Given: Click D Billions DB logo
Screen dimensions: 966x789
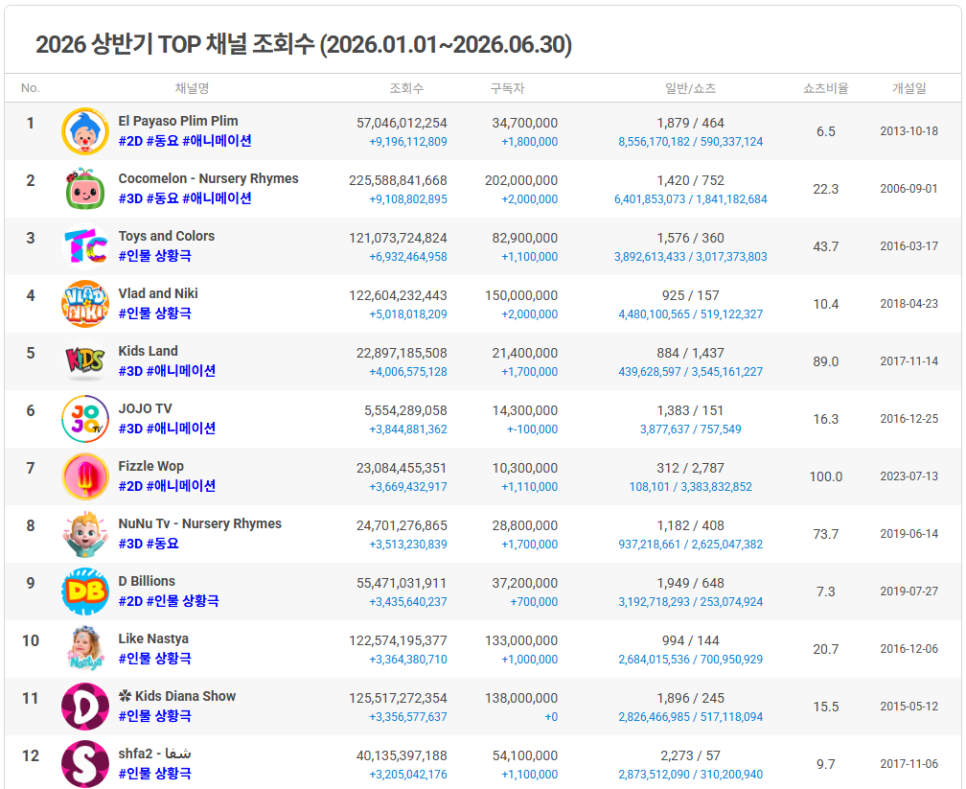Looking at the screenshot, I should pos(85,591).
